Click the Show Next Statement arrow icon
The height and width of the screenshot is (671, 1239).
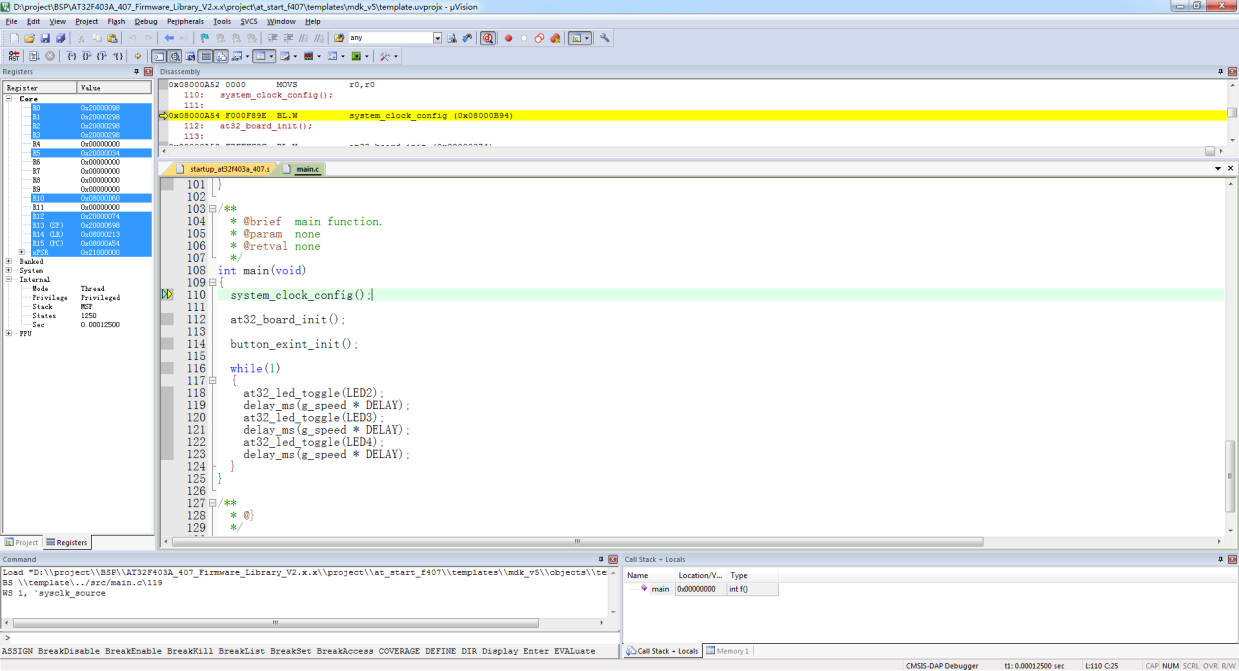click(138, 56)
